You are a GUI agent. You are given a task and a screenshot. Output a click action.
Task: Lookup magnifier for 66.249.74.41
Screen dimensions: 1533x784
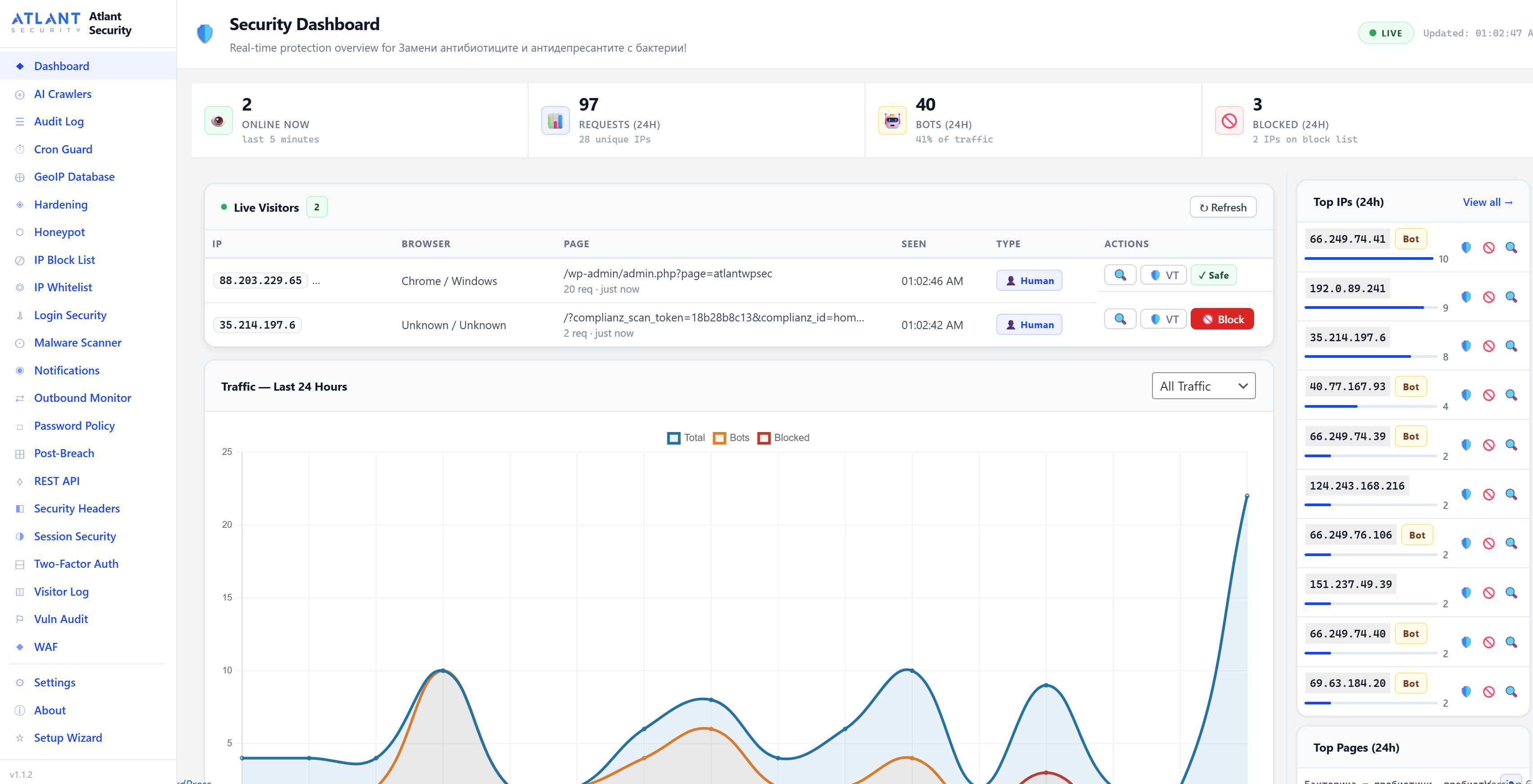pos(1511,247)
